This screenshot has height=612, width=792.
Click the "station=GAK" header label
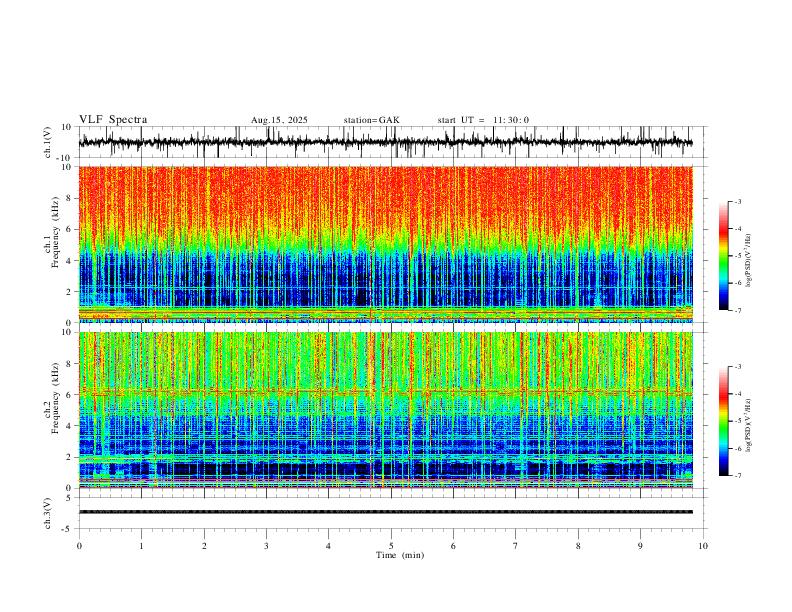click(x=371, y=120)
